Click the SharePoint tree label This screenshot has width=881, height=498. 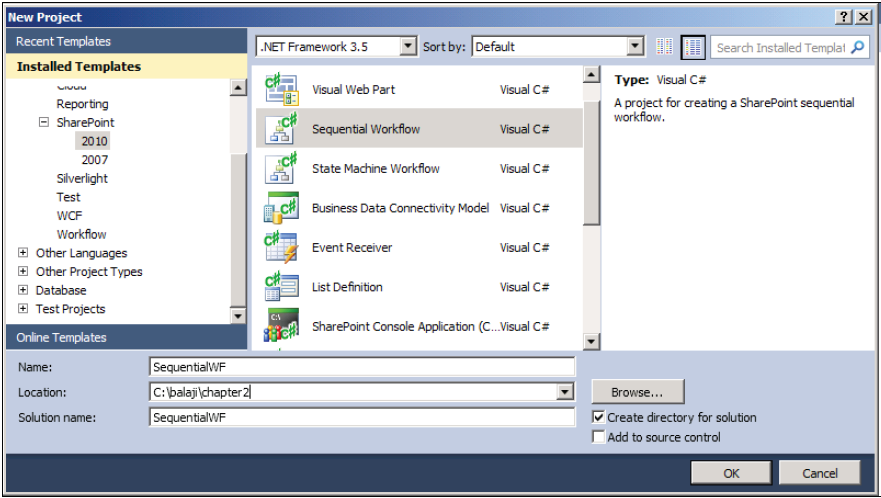pos(85,122)
